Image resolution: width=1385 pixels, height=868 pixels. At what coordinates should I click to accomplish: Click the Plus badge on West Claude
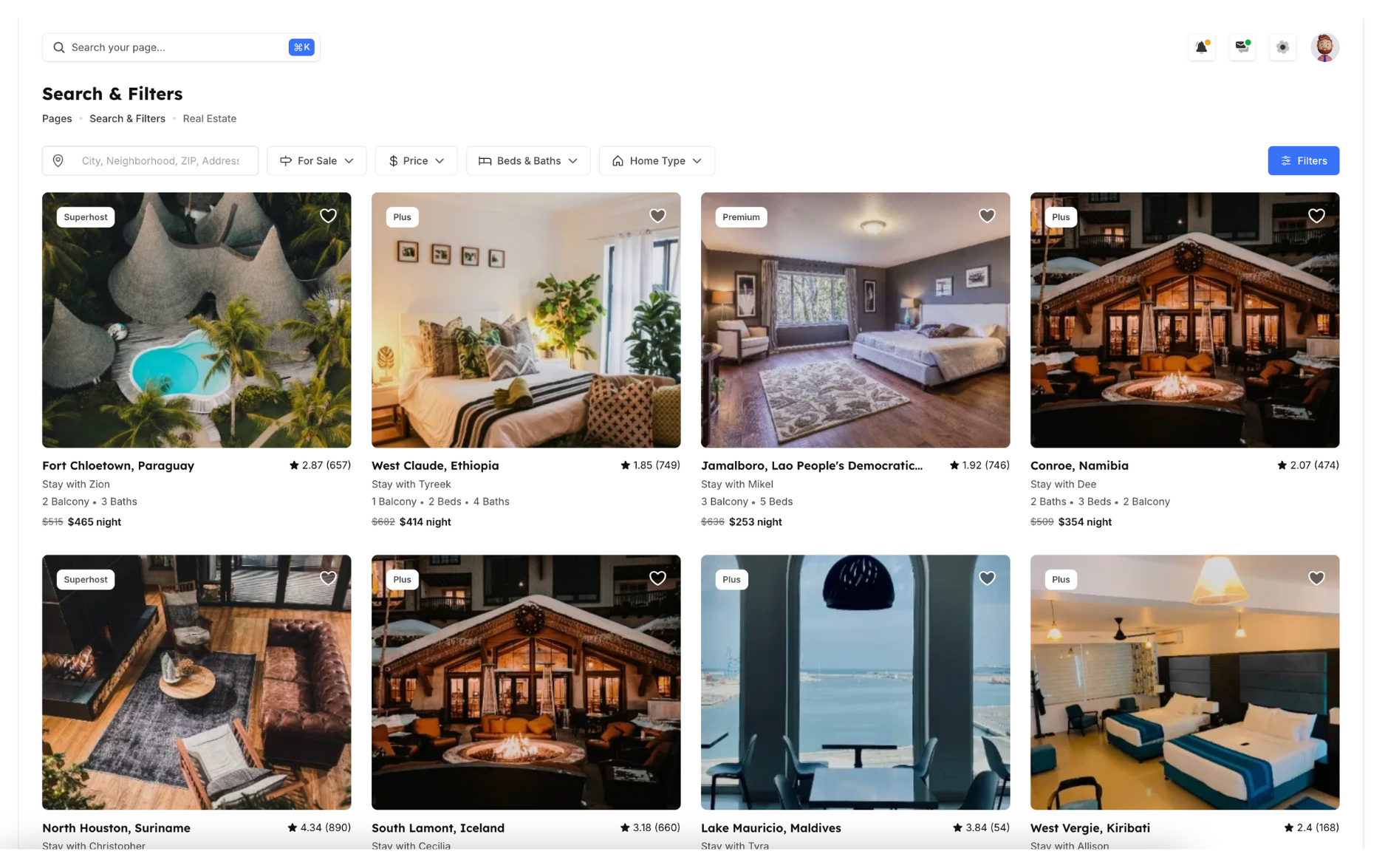402,216
